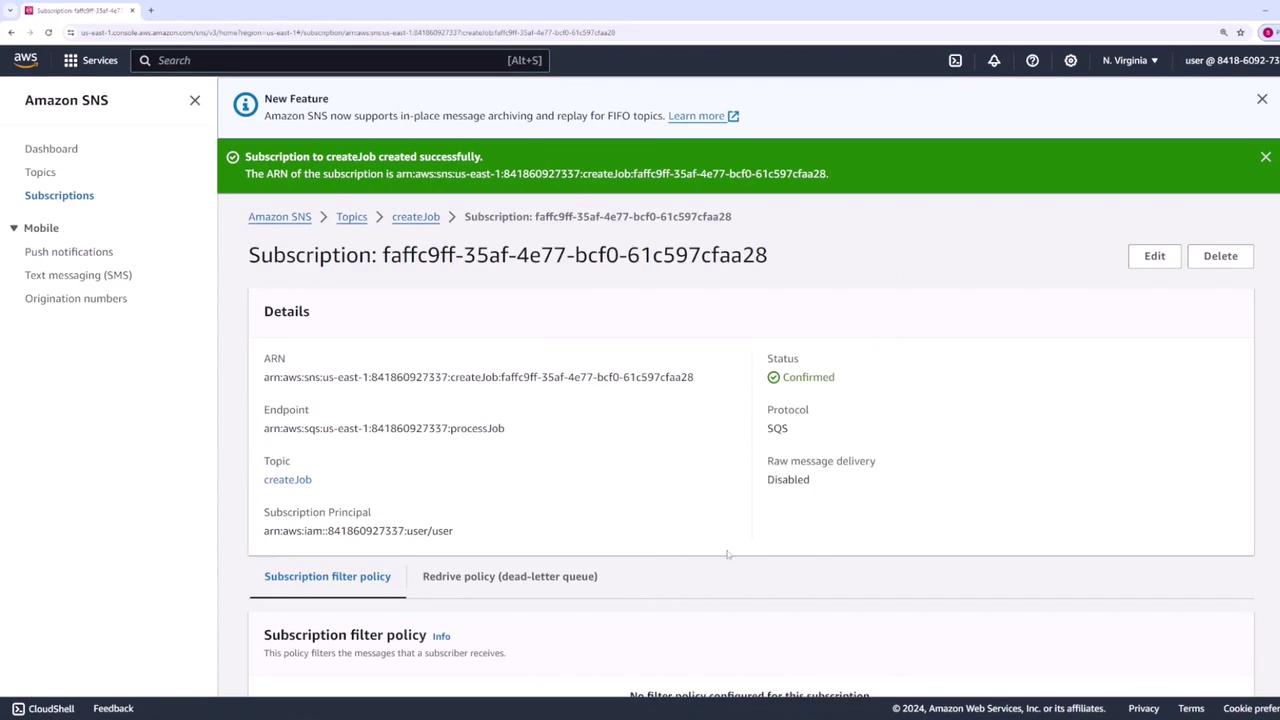The height and width of the screenshot is (720, 1280).
Task: Click the AWS logo home icon
Action: click(26, 60)
